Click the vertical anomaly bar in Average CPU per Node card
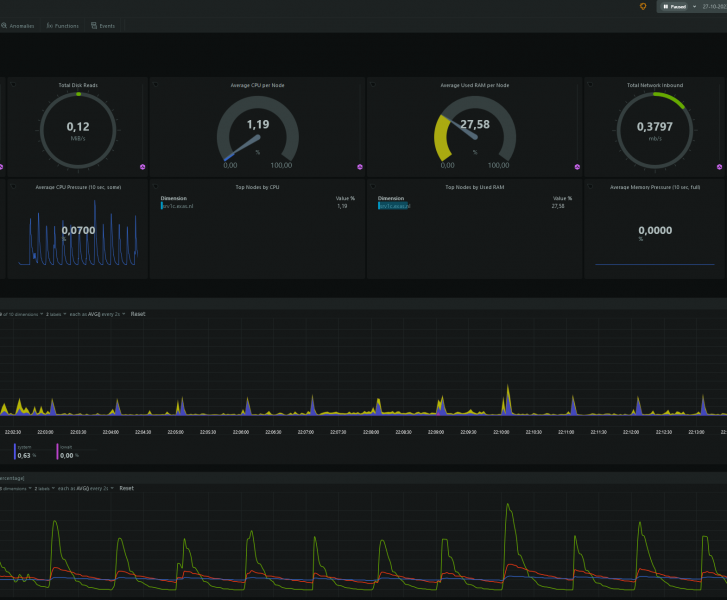Viewport: 727px width, 600px height. pos(360,123)
